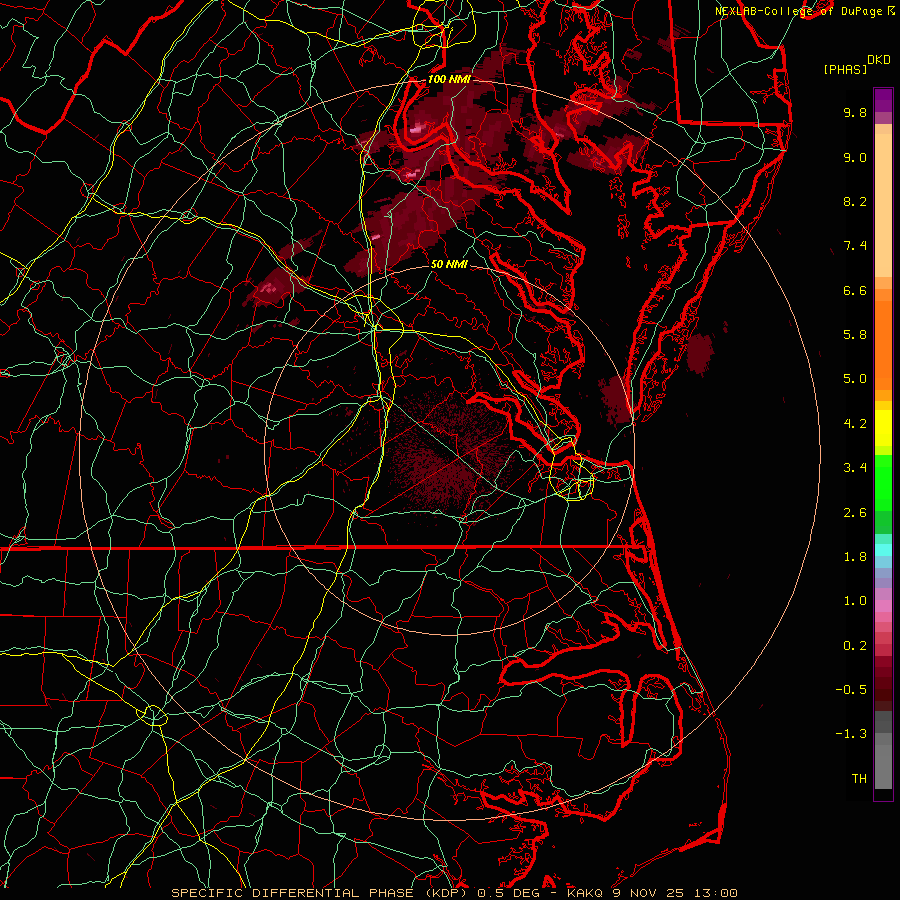The width and height of the screenshot is (900, 900).
Task: Select the 3.4 legend value
Action: coord(855,468)
